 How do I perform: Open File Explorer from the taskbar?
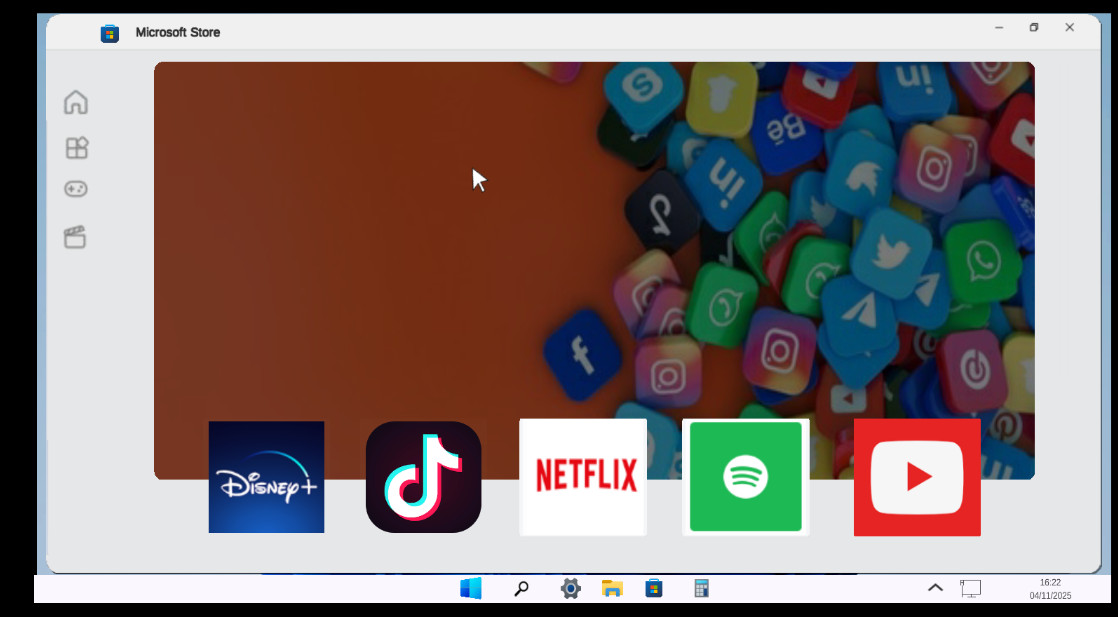pos(611,588)
